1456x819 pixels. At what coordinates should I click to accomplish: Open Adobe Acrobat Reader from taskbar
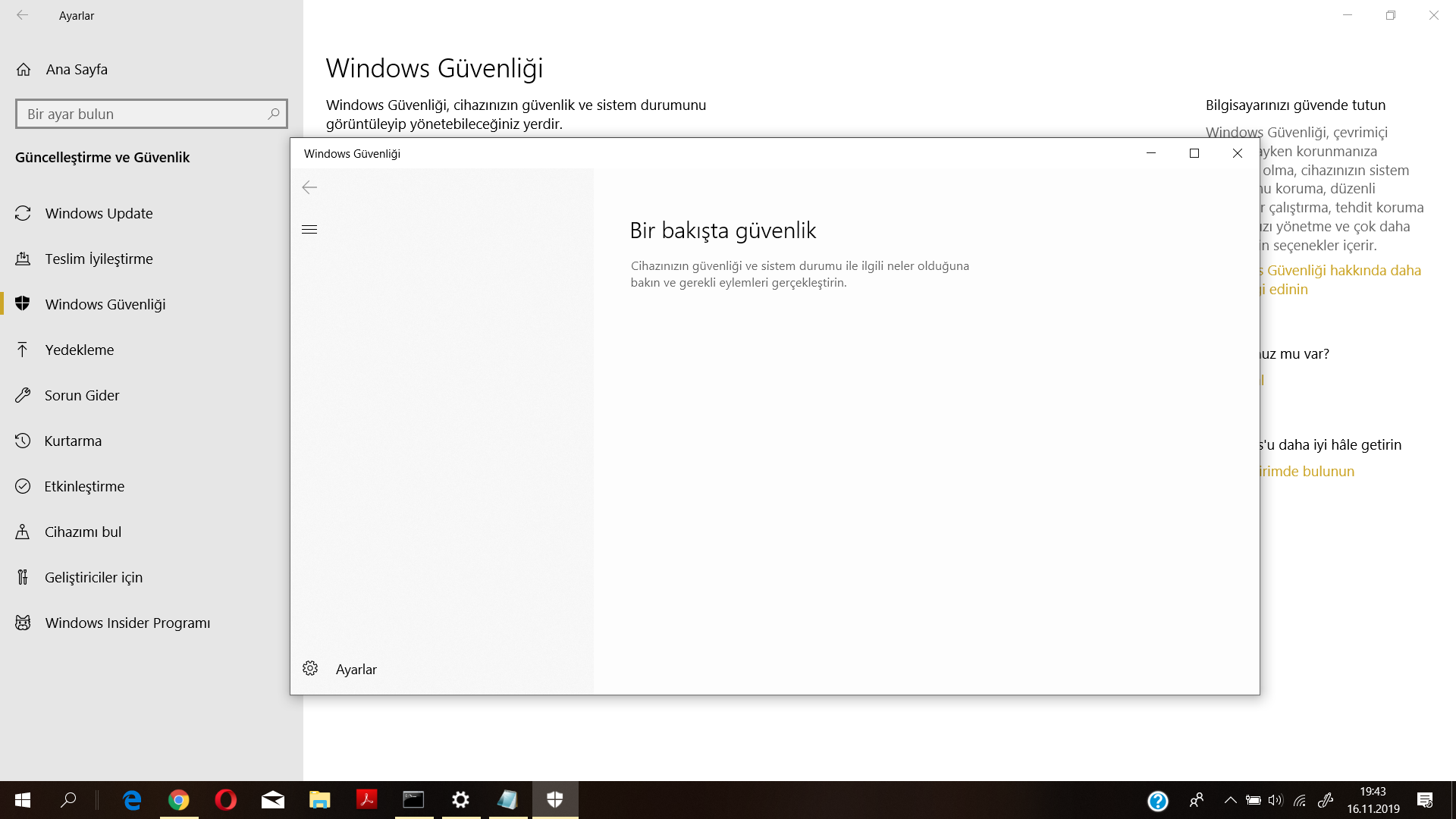(x=367, y=800)
